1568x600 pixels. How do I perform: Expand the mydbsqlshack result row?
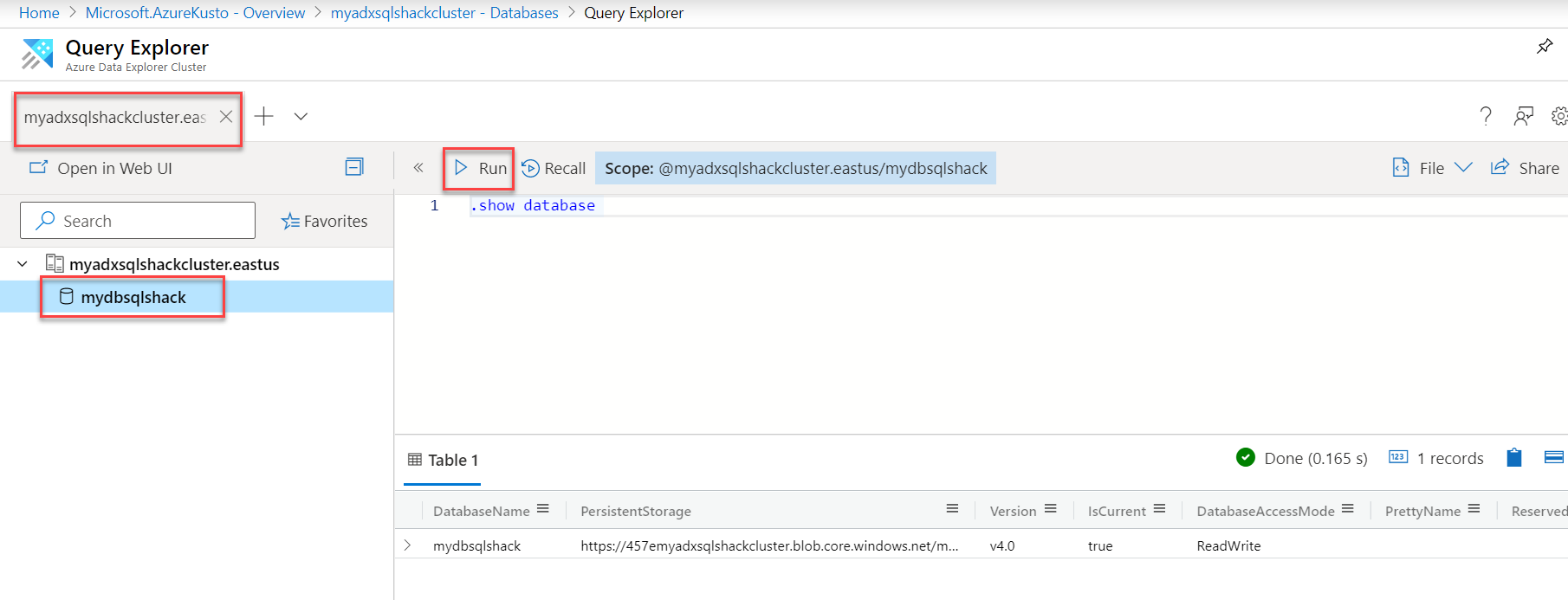point(407,545)
